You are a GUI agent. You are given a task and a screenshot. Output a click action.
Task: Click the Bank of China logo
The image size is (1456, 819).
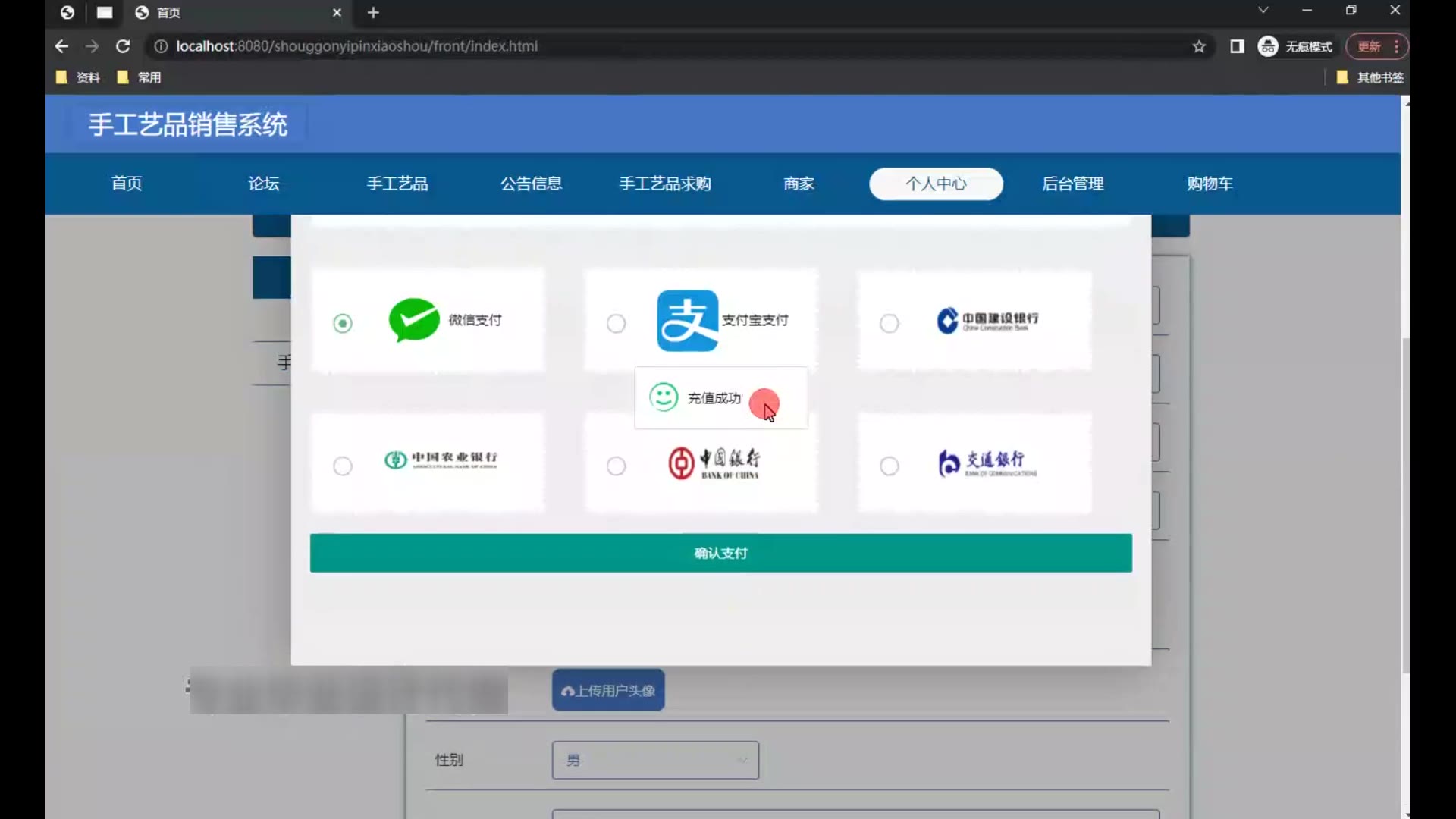coord(714,463)
